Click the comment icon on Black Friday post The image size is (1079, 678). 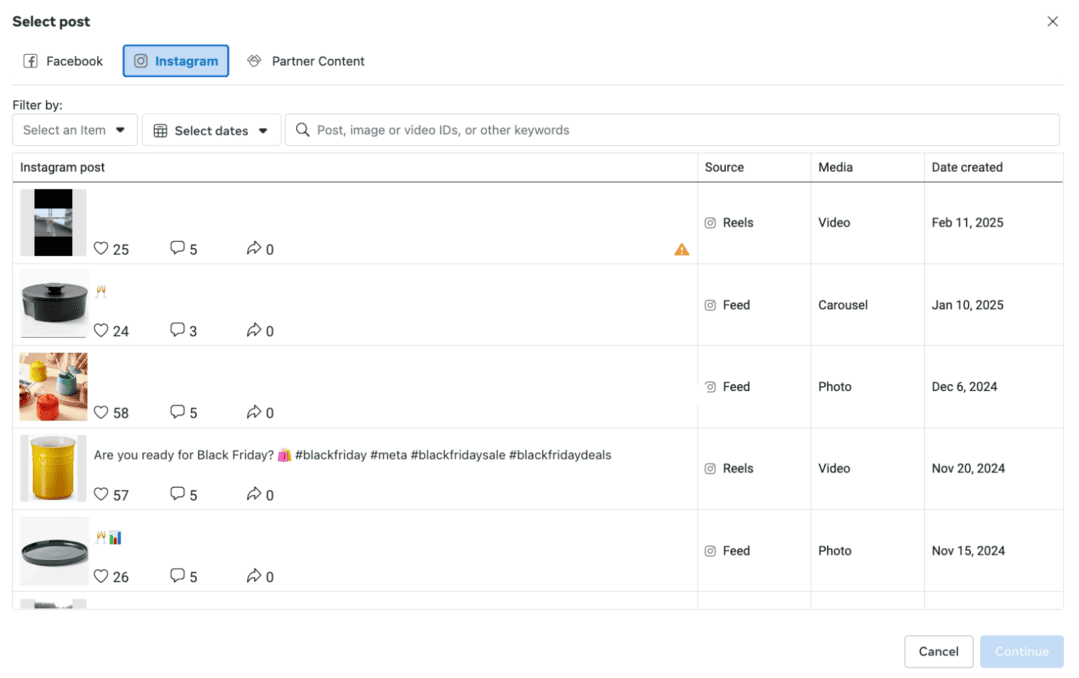pos(178,494)
